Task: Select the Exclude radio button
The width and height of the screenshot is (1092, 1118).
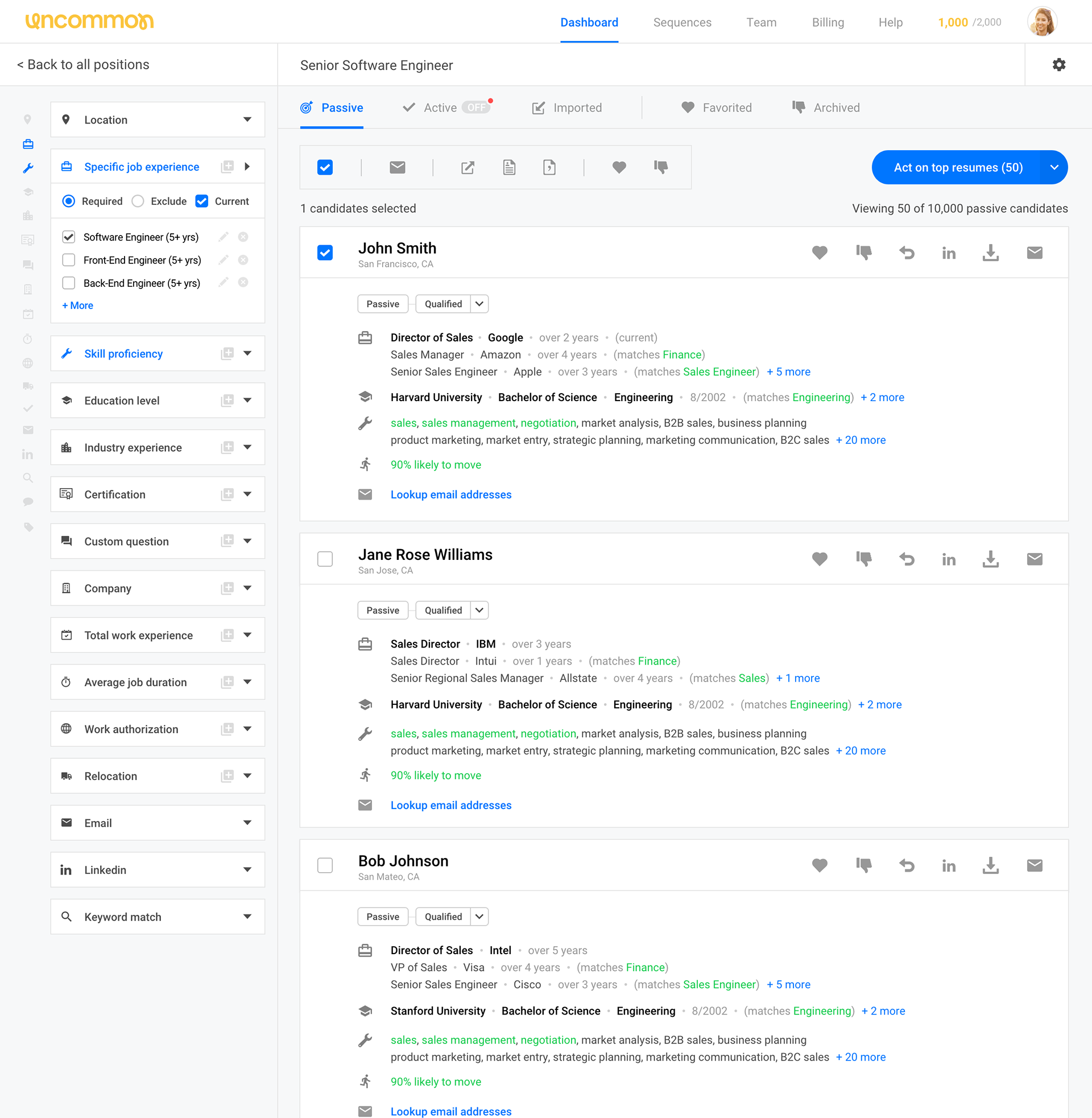Action: [x=138, y=201]
